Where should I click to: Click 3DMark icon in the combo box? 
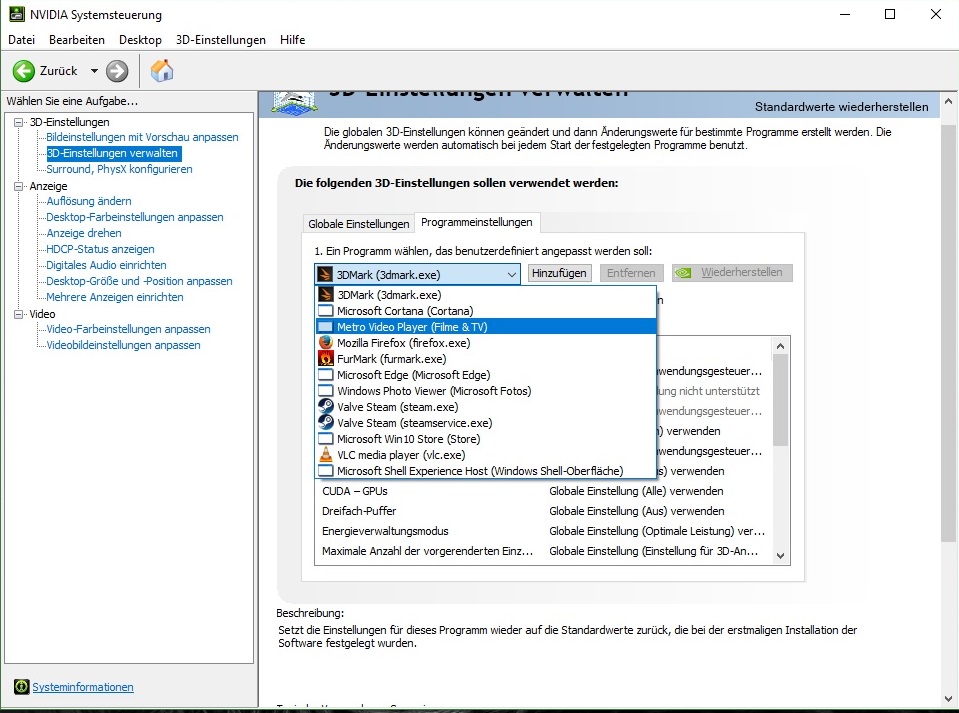pos(325,274)
